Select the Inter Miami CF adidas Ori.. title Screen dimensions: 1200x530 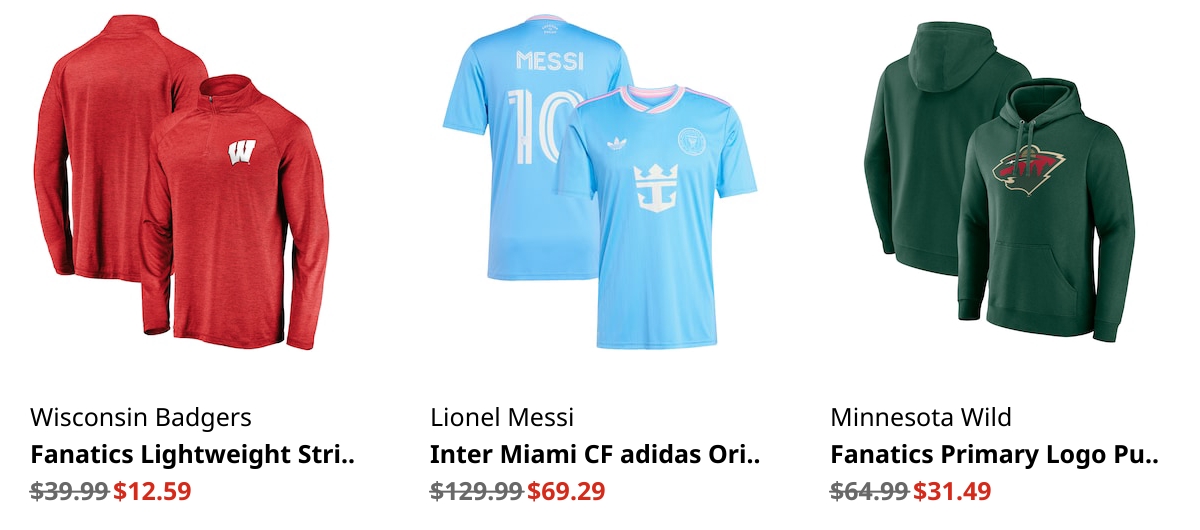pyautogui.click(x=595, y=455)
